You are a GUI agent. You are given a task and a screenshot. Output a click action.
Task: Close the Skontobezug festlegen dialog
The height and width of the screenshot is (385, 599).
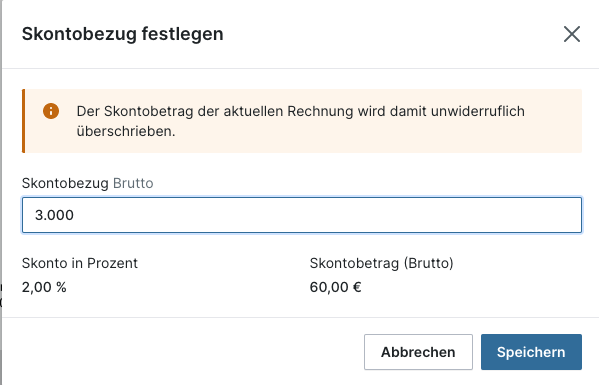[571, 34]
